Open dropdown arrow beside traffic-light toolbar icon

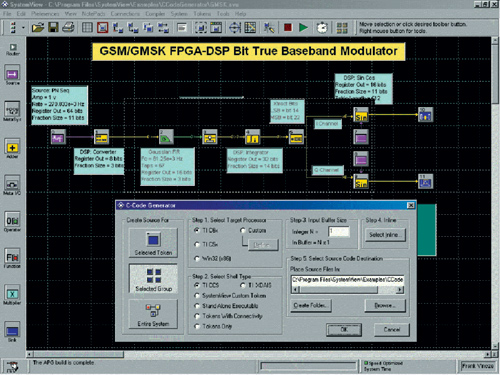click(x=23, y=27)
